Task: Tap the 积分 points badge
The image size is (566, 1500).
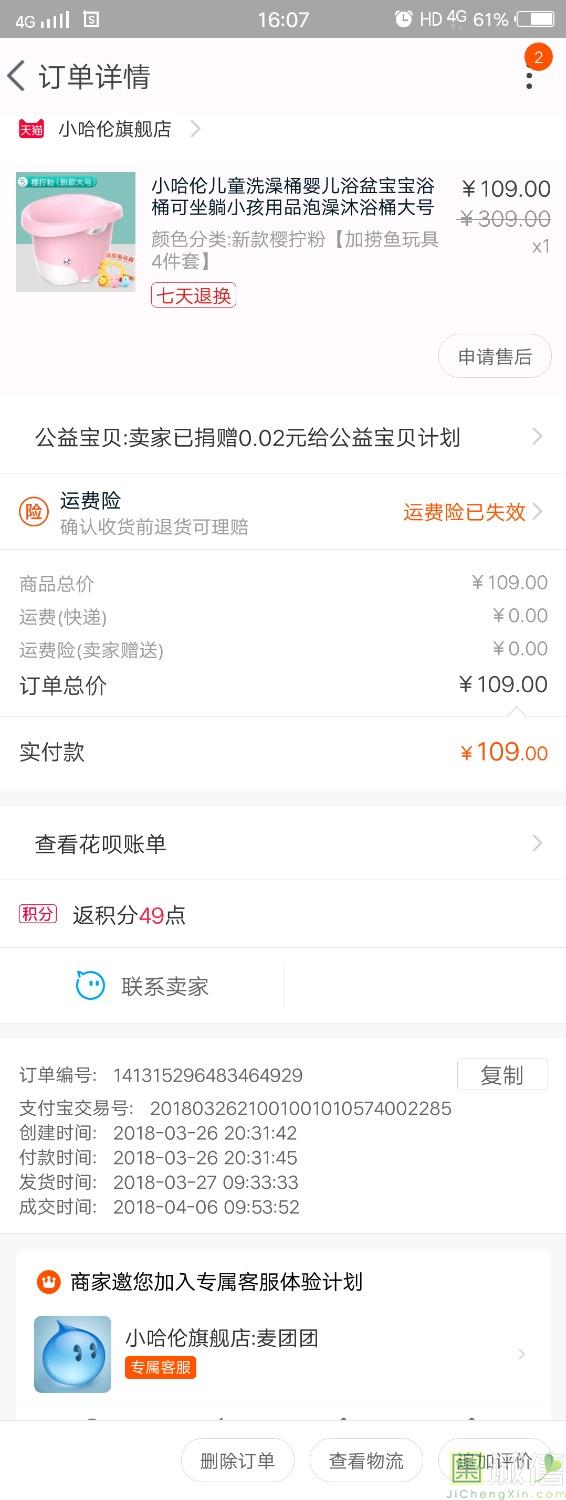Action: [x=38, y=914]
